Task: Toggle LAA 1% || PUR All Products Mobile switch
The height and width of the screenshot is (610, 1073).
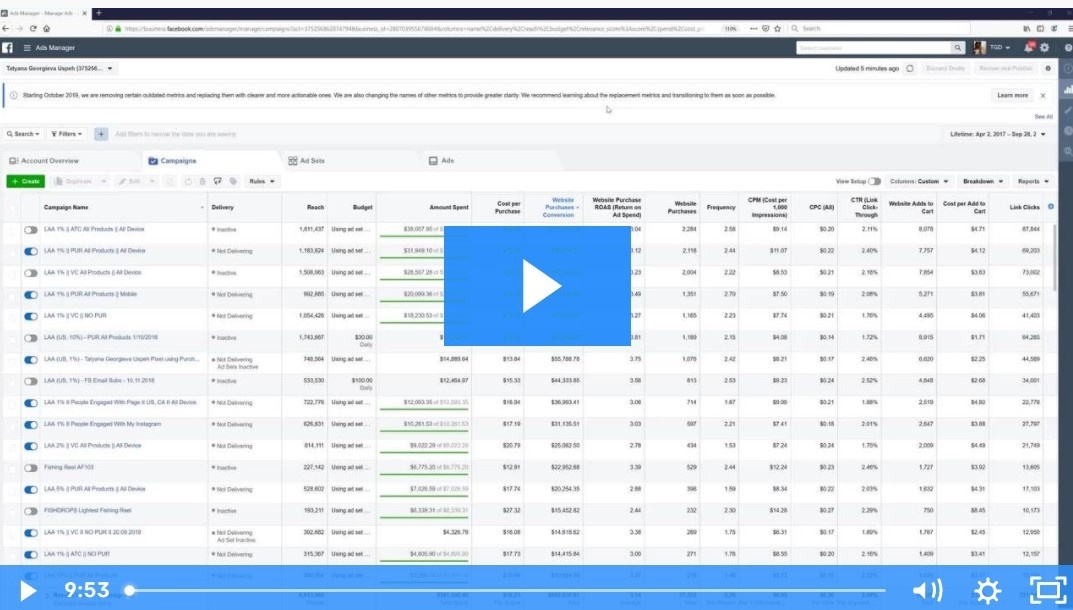Action: (31, 295)
